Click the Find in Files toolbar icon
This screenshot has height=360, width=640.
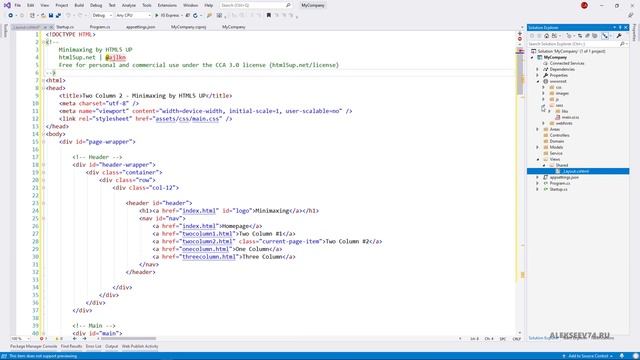[x=209, y=16]
